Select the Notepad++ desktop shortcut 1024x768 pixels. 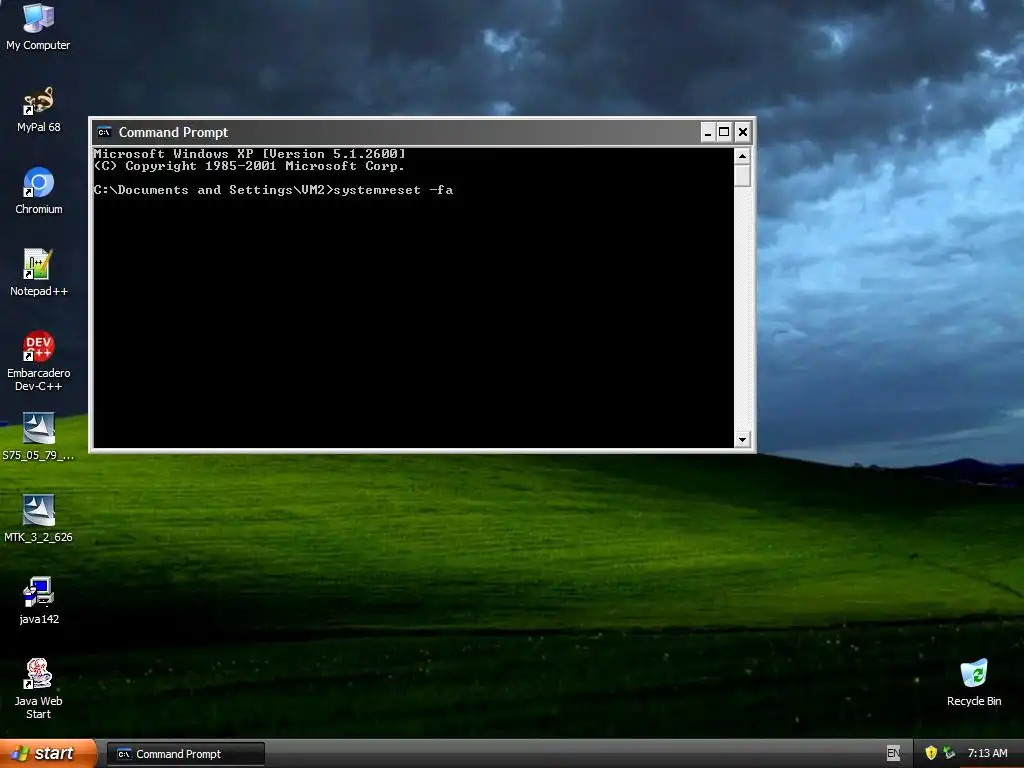[39, 273]
